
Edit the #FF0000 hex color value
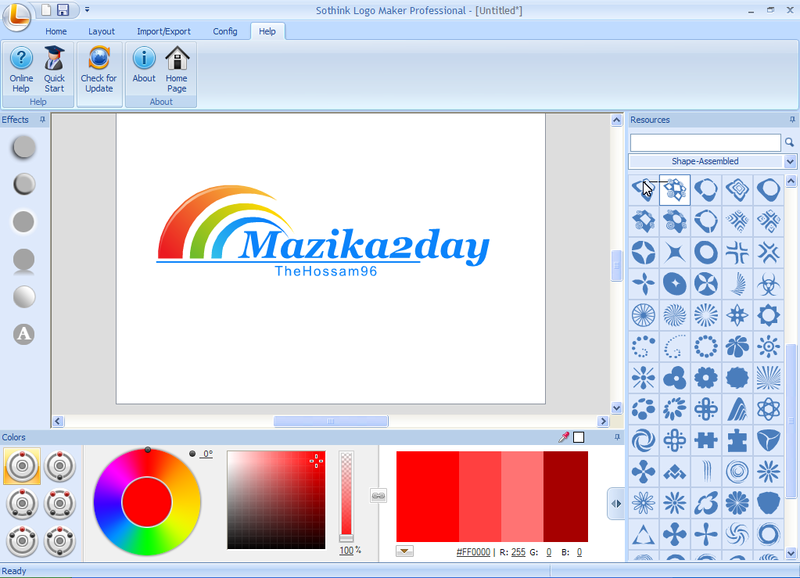[x=473, y=552]
